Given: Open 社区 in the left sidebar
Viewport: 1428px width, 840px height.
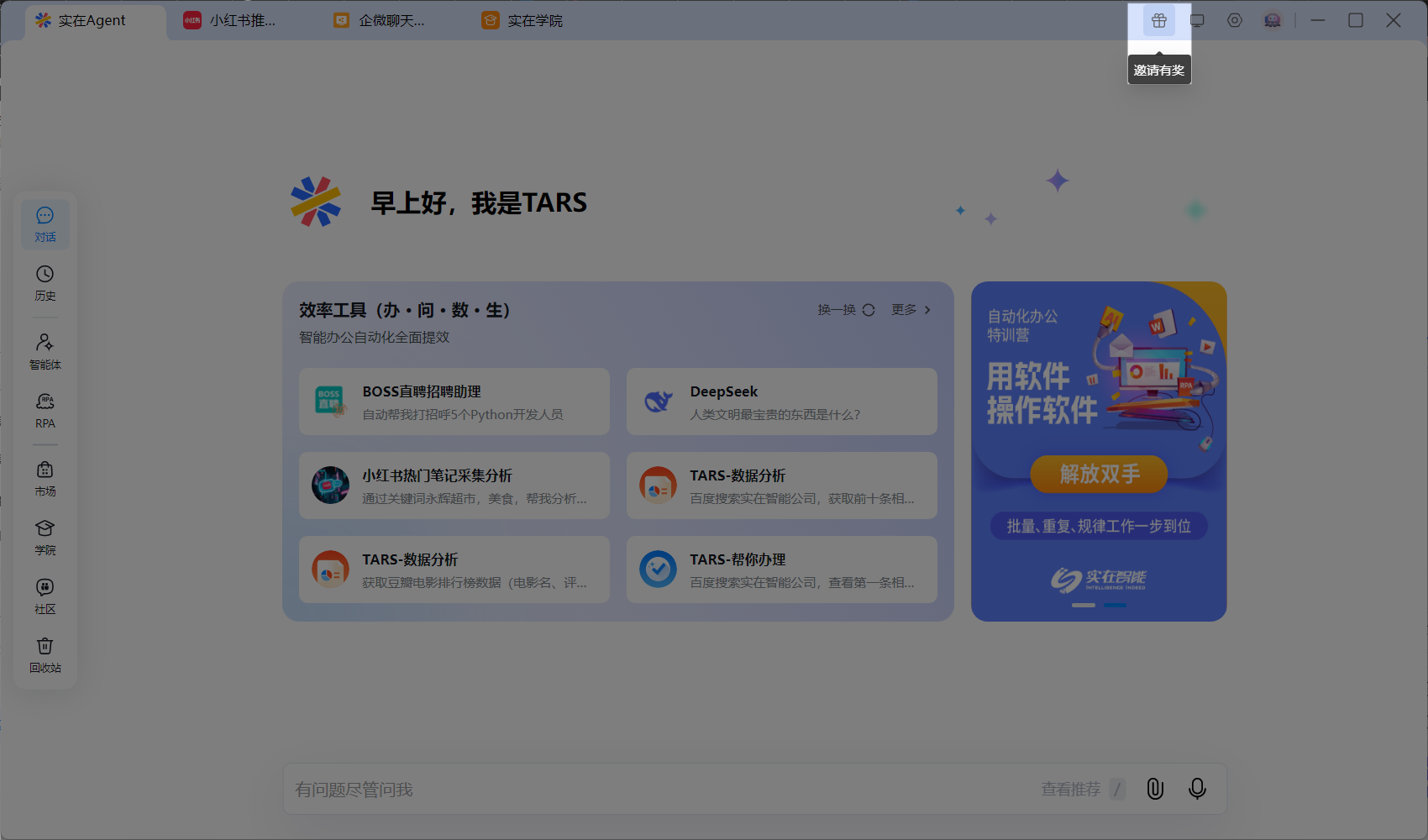Looking at the screenshot, I should (x=45, y=596).
